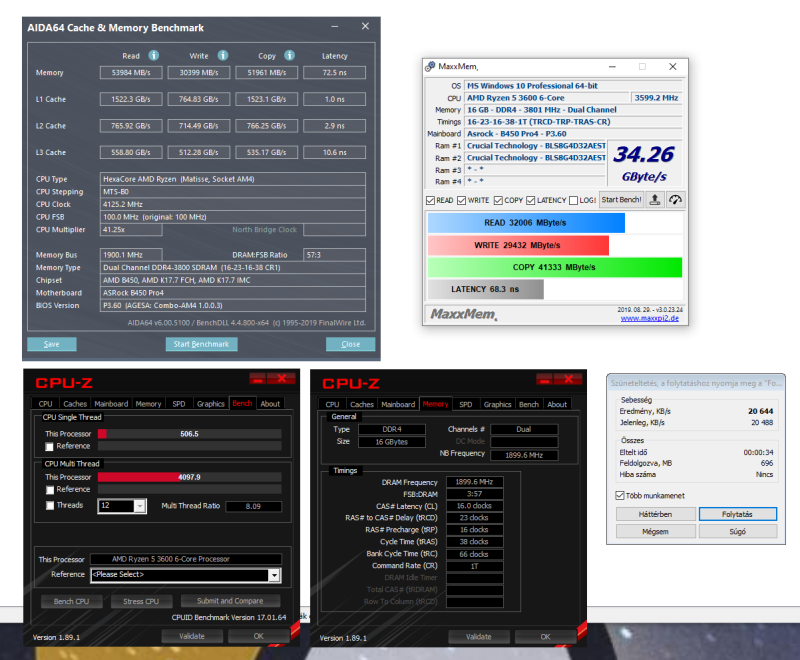The height and width of the screenshot is (660, 800).
Task: Open SPD tab in right CPU-Z window
Action: (466, 404)
